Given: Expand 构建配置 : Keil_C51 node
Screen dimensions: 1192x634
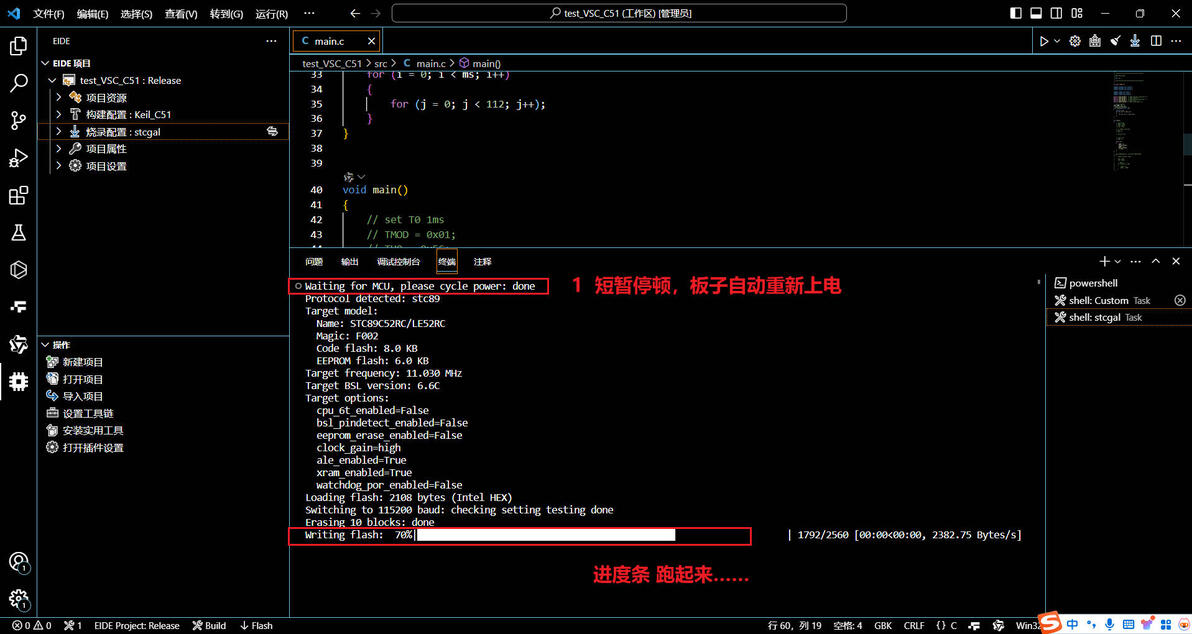Looking at the screenshot, I should (59, 115).
